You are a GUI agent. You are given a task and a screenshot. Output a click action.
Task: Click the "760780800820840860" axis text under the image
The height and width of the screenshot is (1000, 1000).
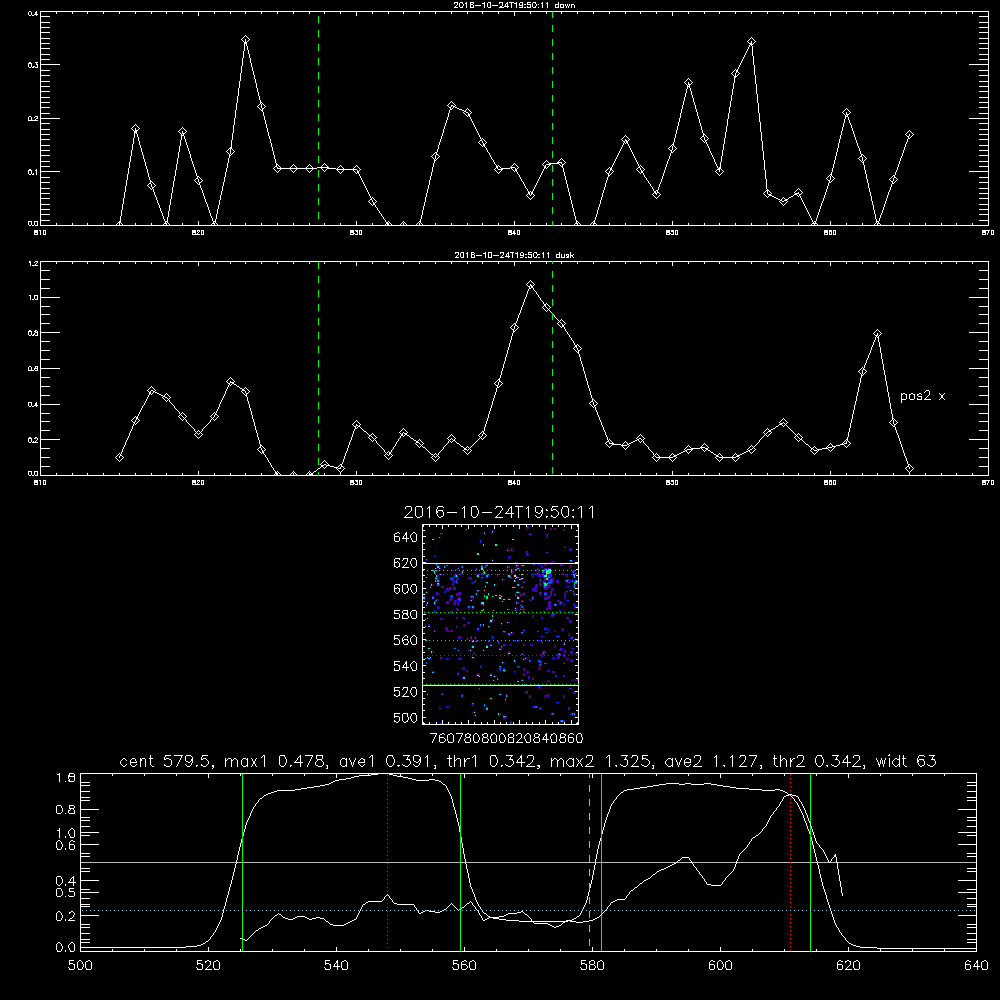pyautogui.click(x=506, y=739)
